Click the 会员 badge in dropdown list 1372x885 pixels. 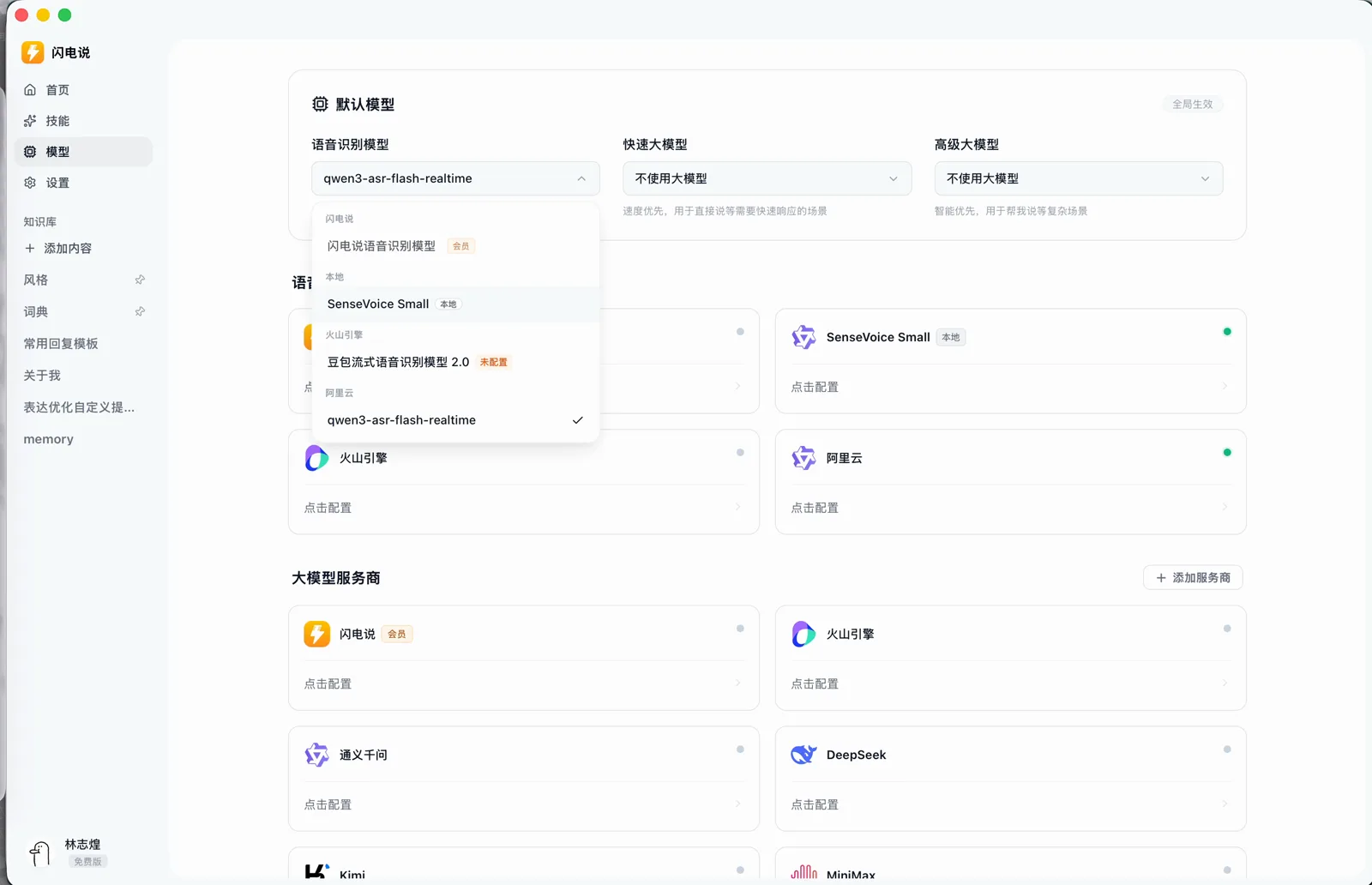[x=461, y=246]
